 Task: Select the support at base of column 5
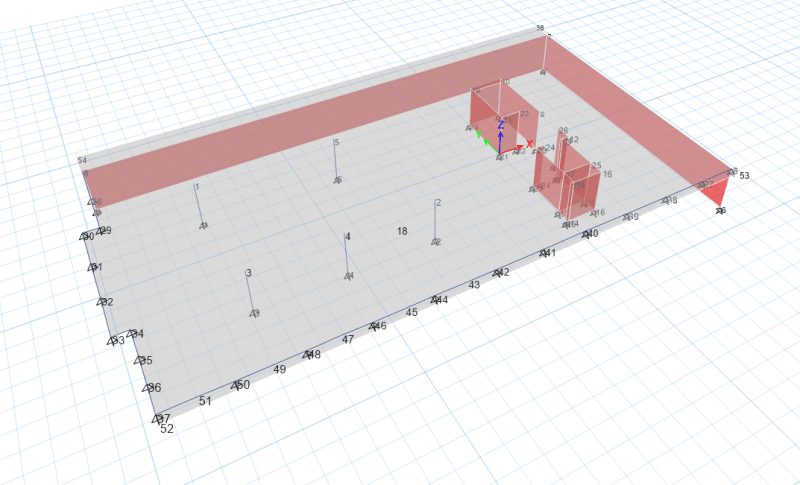pyautogui.click(x=337, y=180)
